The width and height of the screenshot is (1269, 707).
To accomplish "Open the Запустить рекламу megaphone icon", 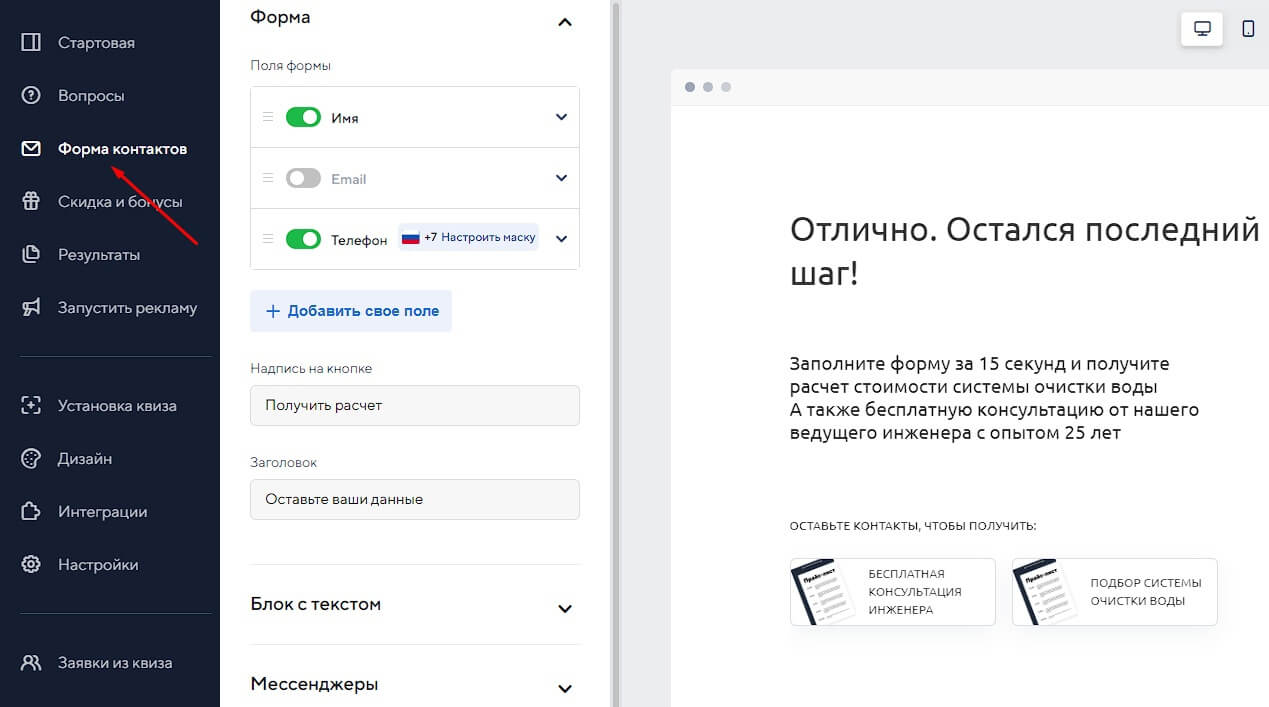I will pyautogui.click(x=30, y=307).
